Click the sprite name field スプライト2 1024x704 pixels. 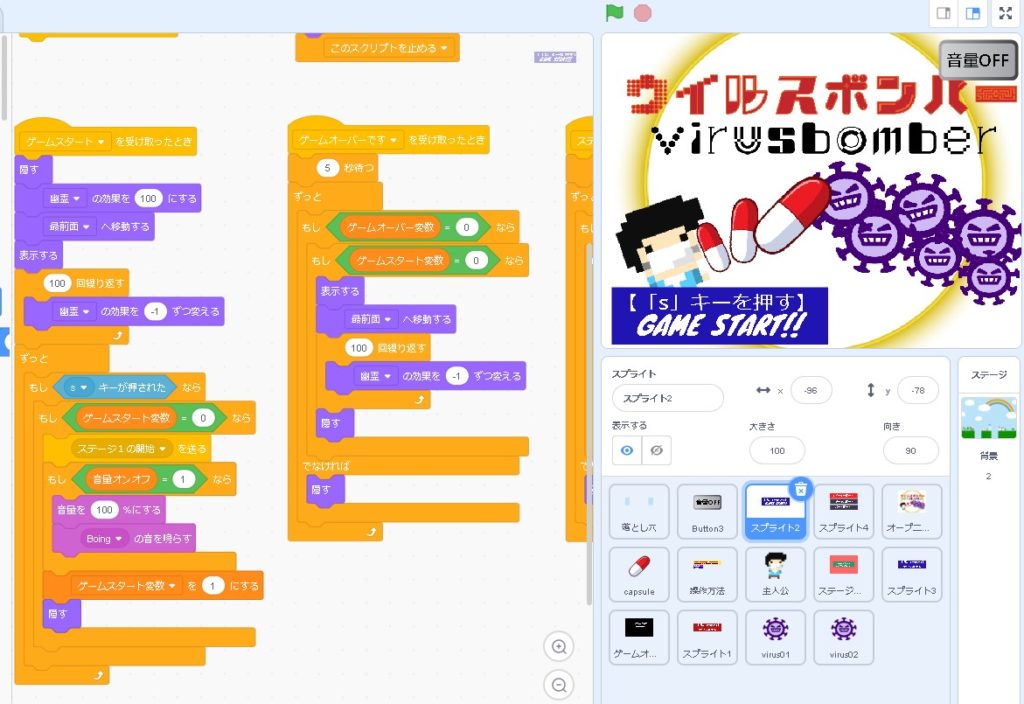pos(667,398)
